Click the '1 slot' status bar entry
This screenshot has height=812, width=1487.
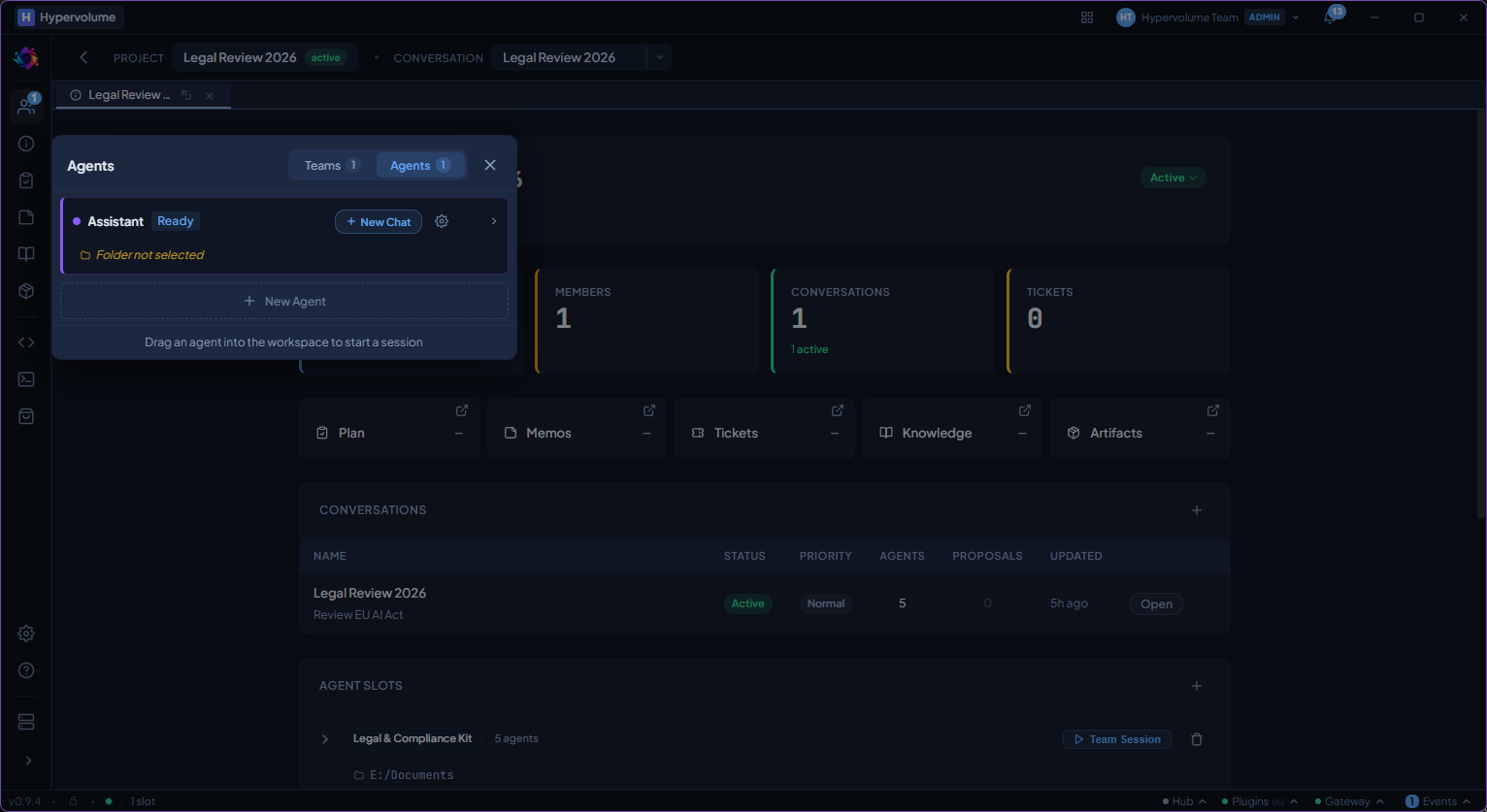tap(142, 801)
